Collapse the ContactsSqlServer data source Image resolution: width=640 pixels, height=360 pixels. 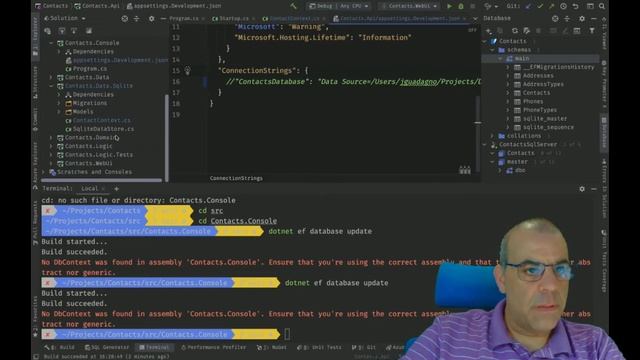click(x=484, y=144)
